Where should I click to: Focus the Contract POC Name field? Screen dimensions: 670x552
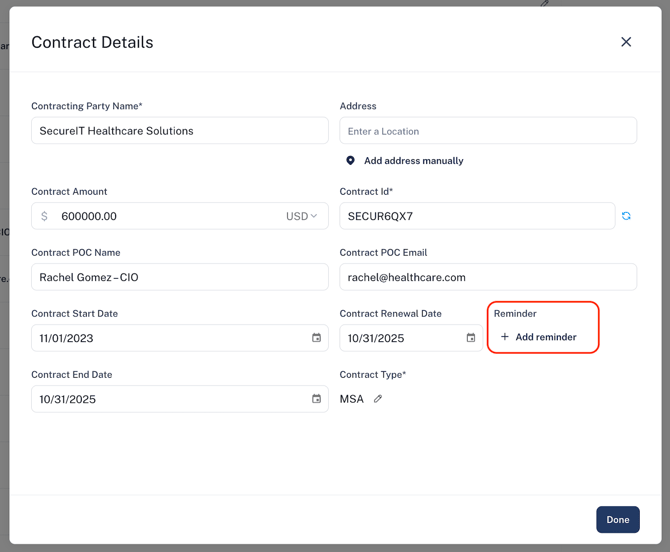[x=180, y=277]
